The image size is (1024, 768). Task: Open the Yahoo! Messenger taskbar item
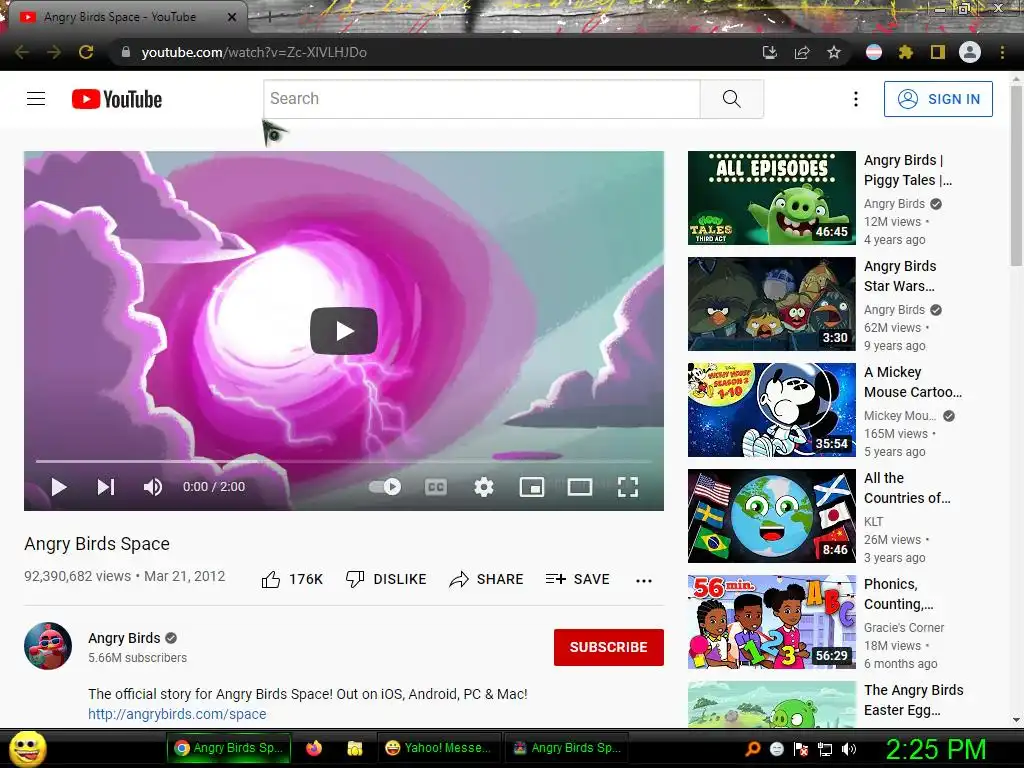pos(438,748)
